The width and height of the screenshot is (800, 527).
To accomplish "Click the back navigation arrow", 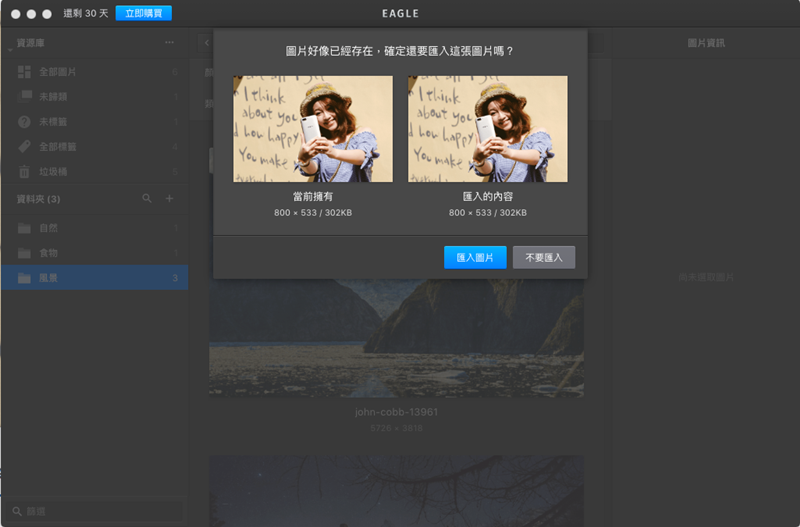I will [x=206, y=43].
